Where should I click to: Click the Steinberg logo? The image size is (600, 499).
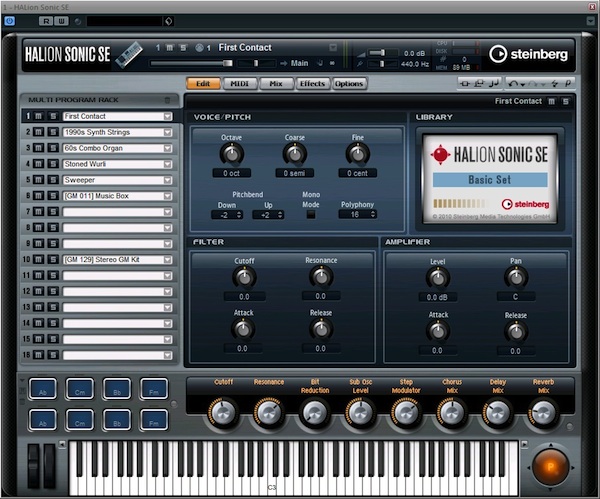click(528, 54)
